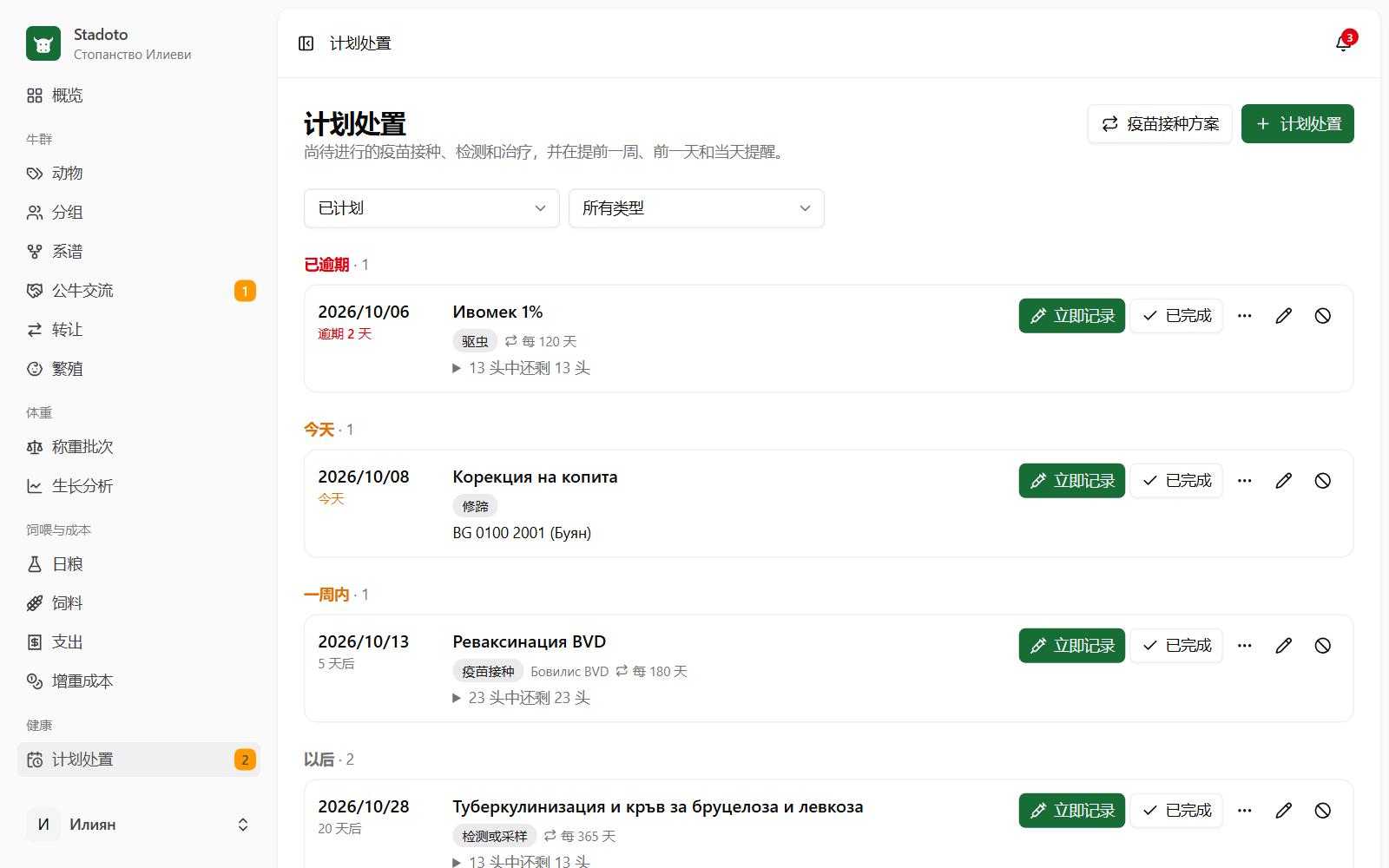
Task: Click the 疫苗接种 tag
Action: 488,672
